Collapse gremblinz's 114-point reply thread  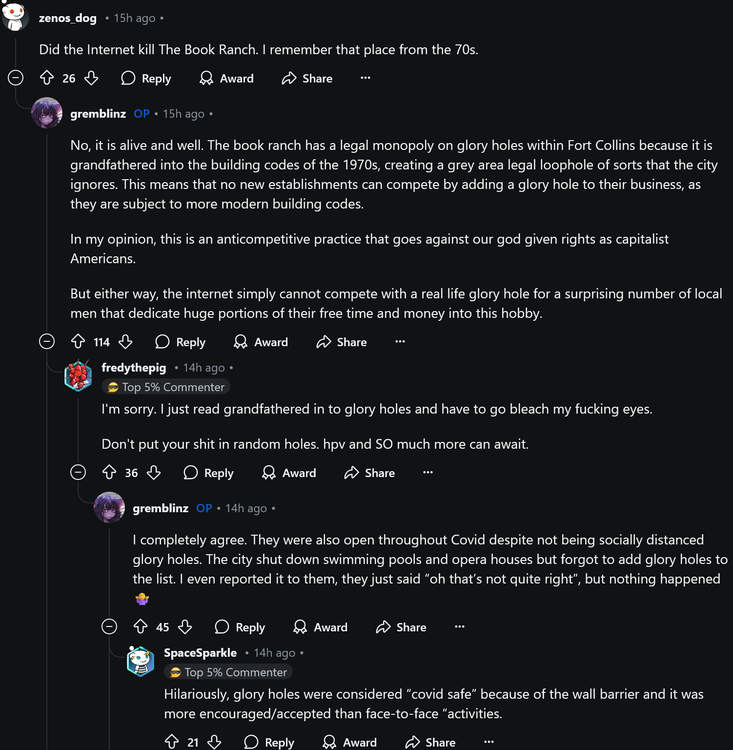coord(47,342)
